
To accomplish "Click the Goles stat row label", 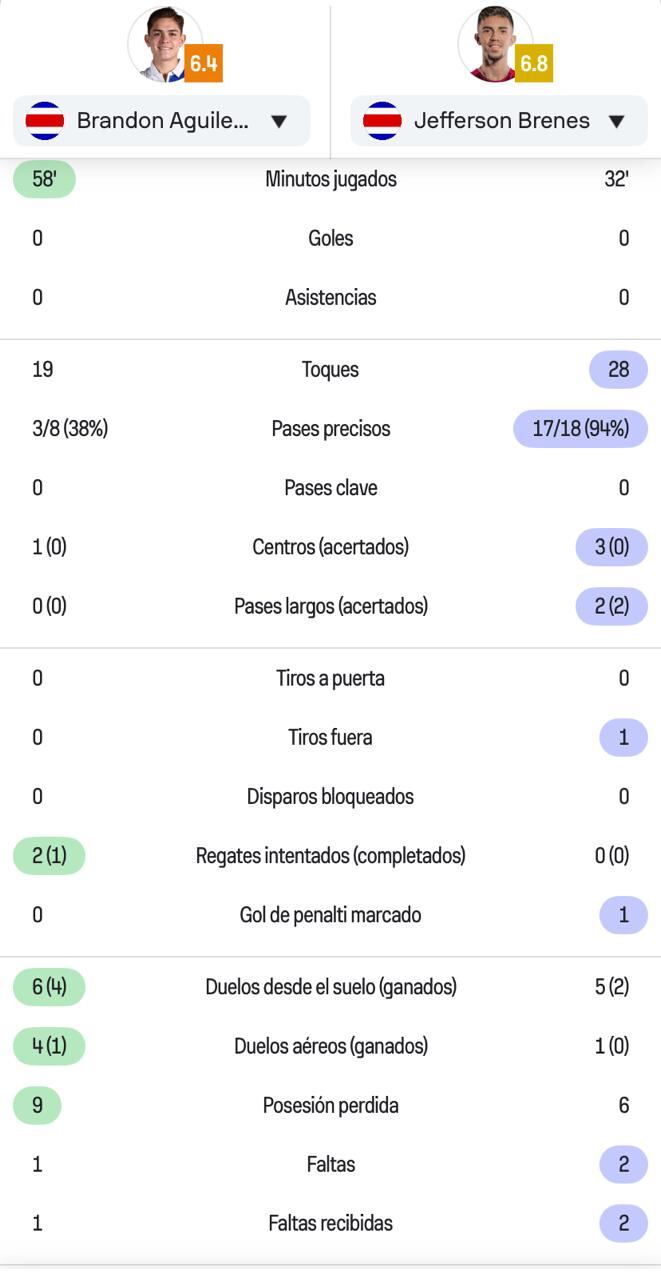I will pos(330,238).
